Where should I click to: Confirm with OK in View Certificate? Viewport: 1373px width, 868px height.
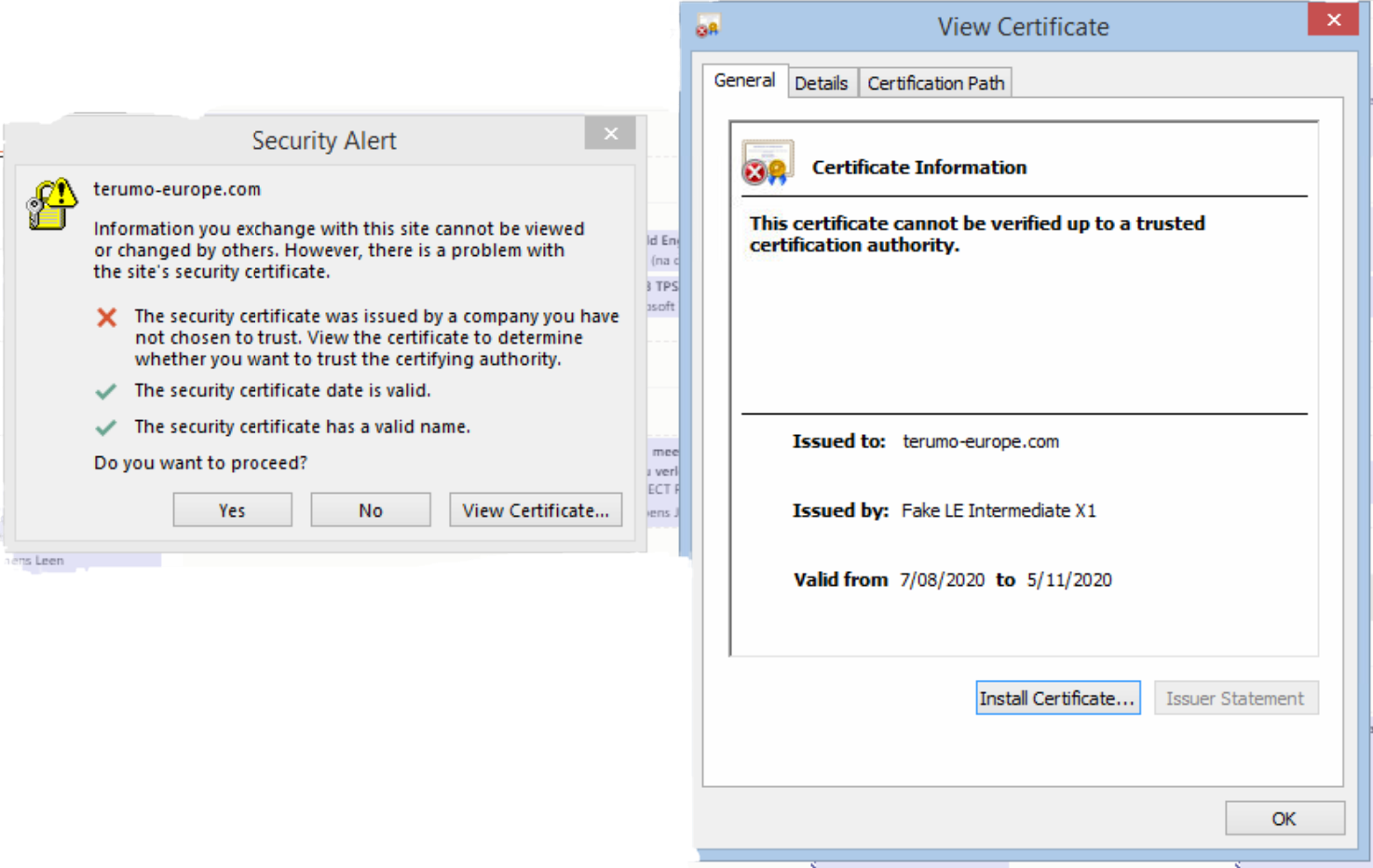[1284, 819]
